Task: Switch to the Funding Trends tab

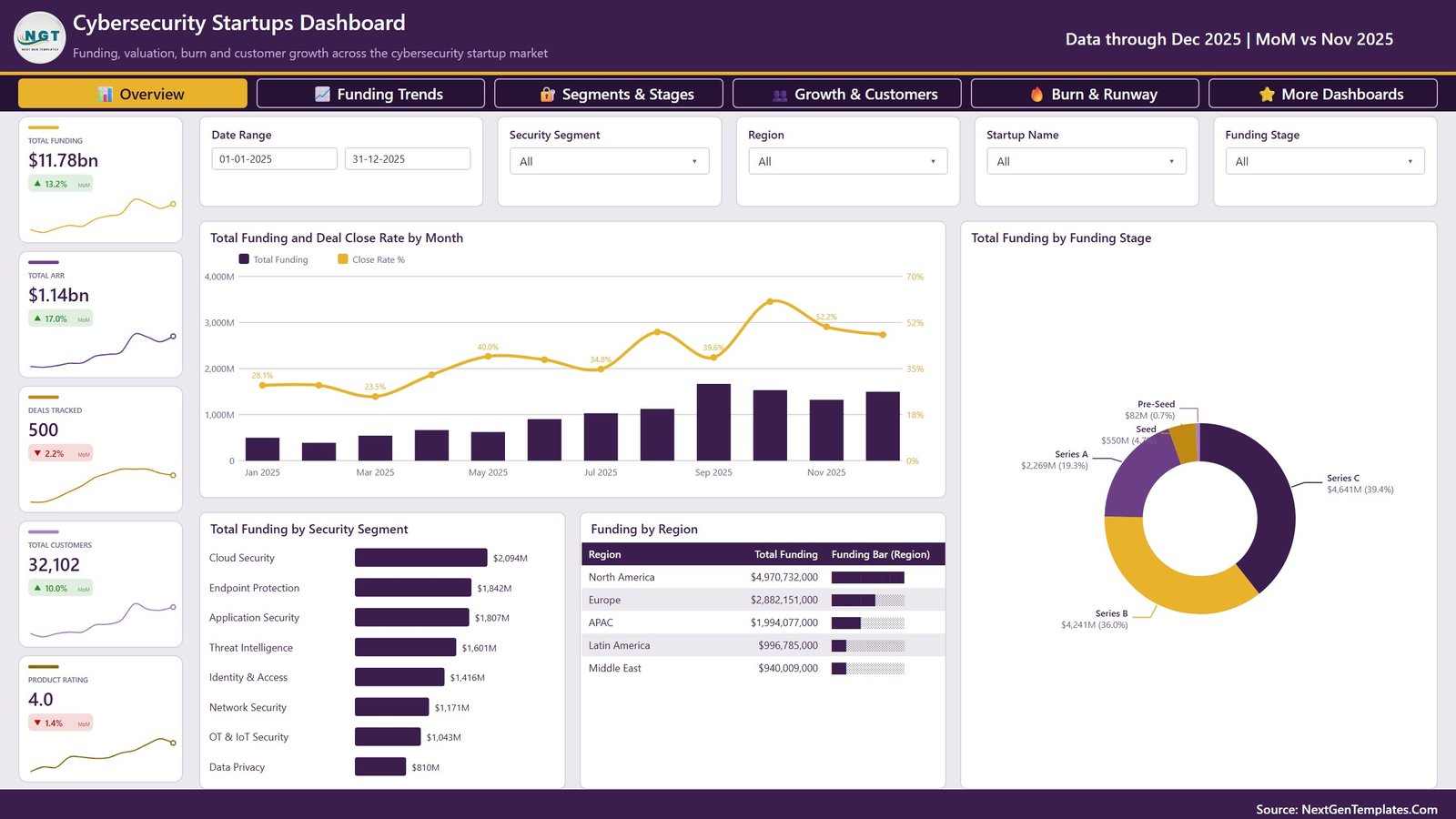Action: click(370, 94)
